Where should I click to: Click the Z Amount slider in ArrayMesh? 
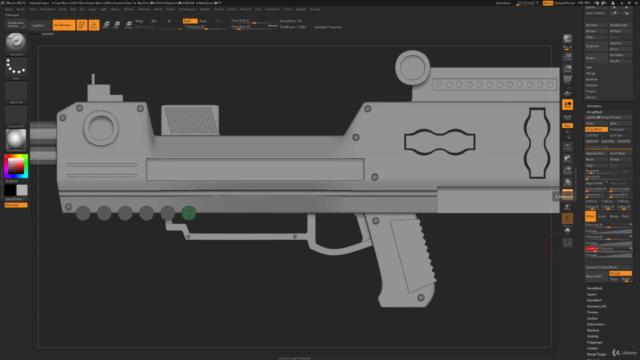coord(608,249)
